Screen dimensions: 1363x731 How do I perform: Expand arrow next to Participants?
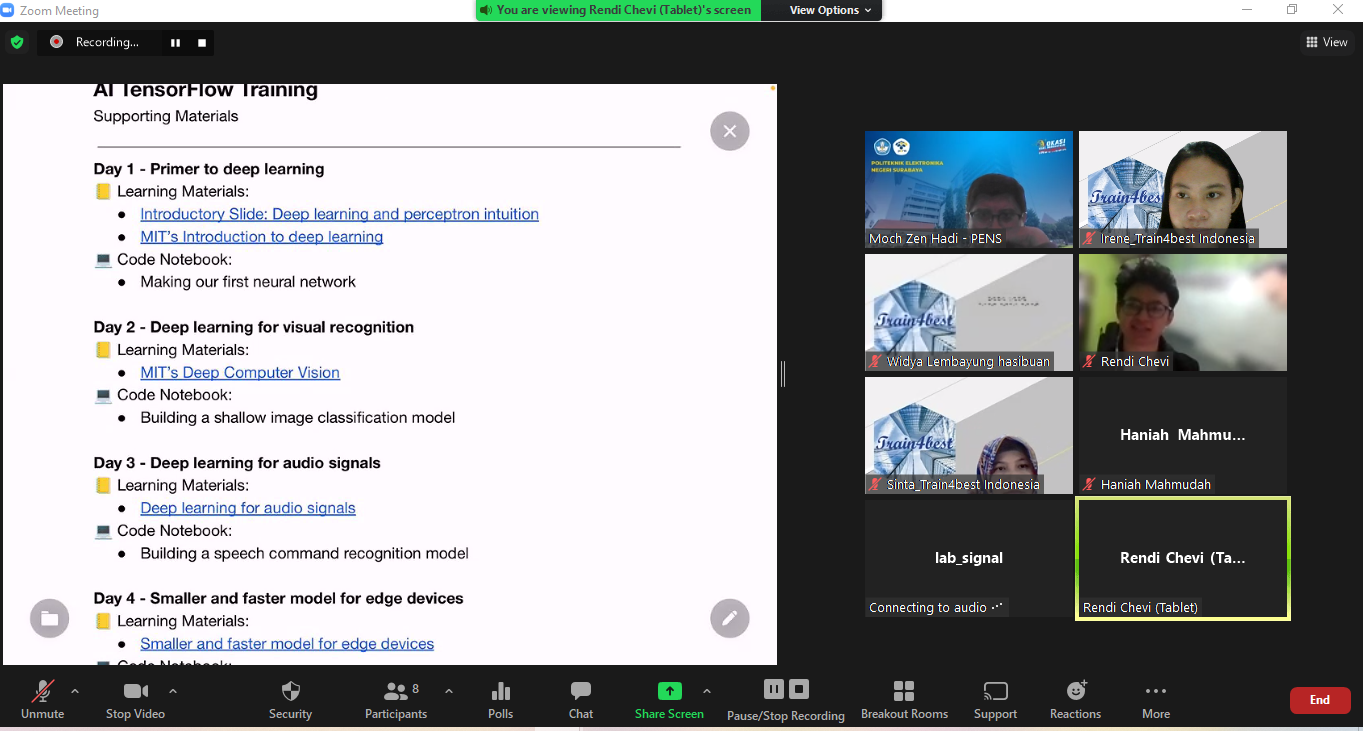448,691
